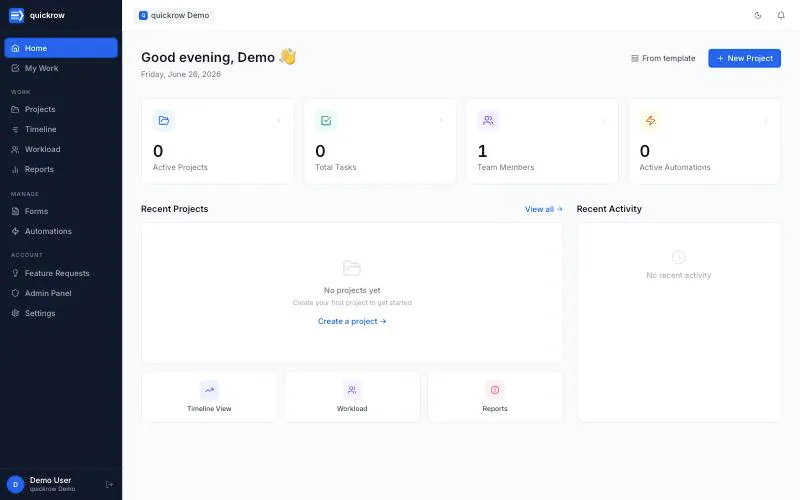Click the Active Automations label text

[674, 167]
